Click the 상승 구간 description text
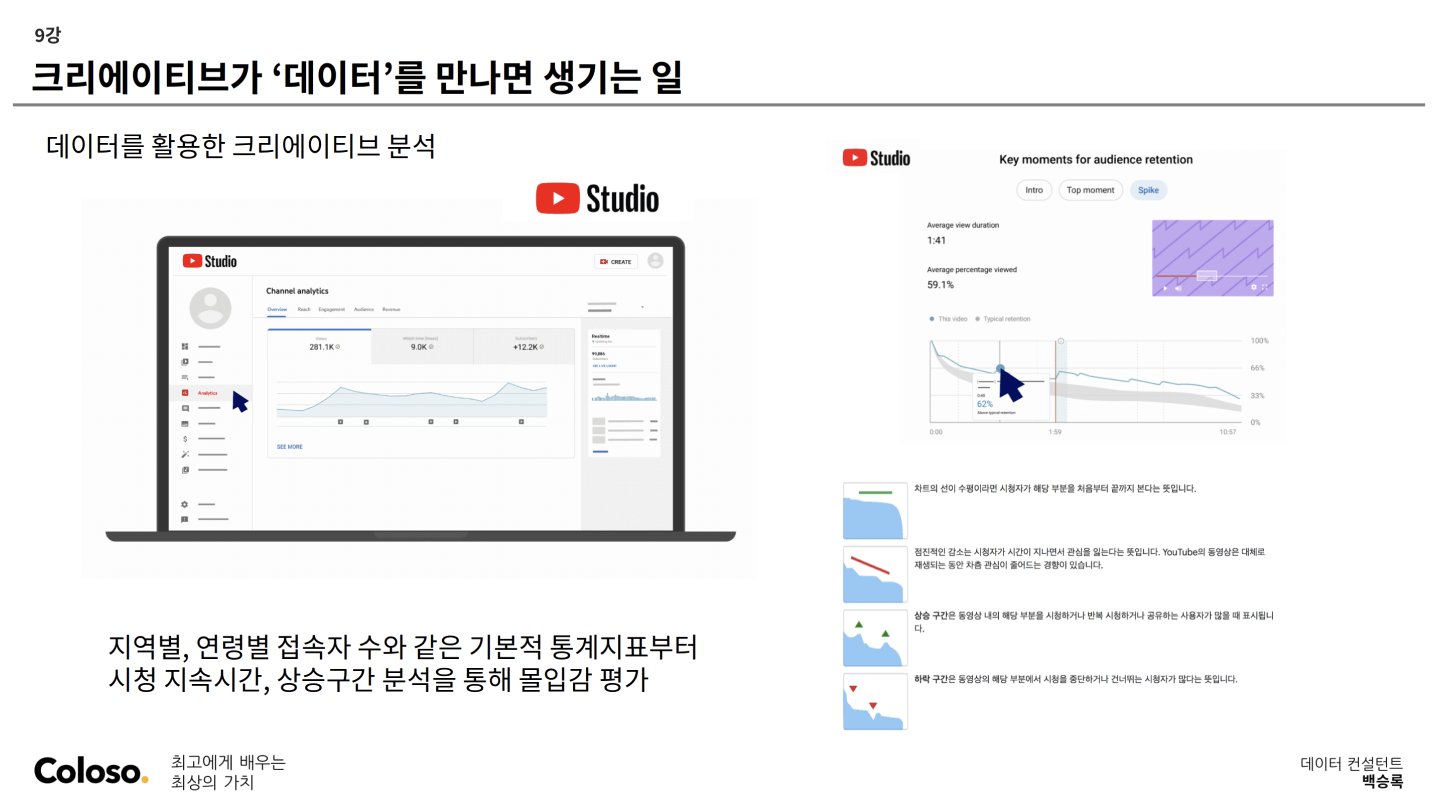 pos(1094,622)
